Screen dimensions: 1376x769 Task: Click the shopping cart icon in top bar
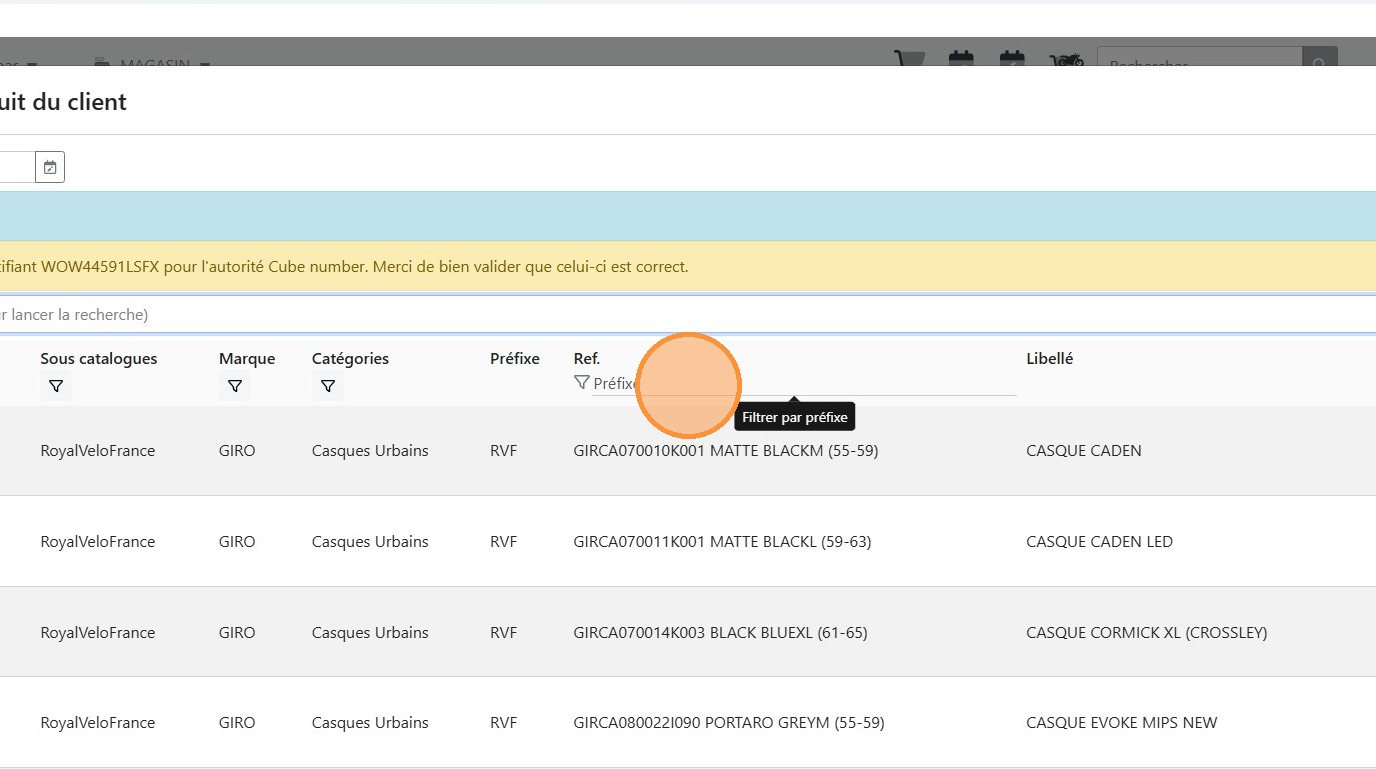(909, 60)
